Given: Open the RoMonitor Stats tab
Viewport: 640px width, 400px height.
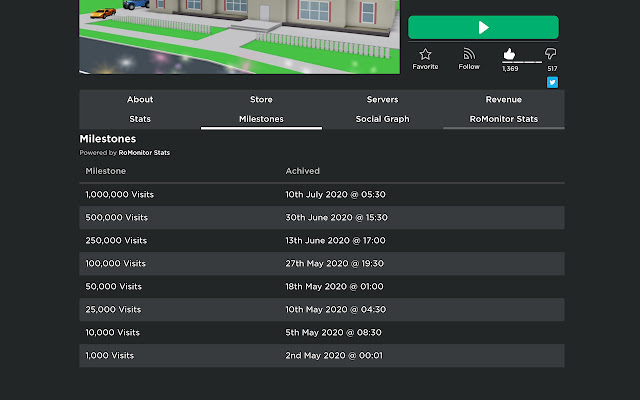Looking at the screenshot, I should coord(503,119).
